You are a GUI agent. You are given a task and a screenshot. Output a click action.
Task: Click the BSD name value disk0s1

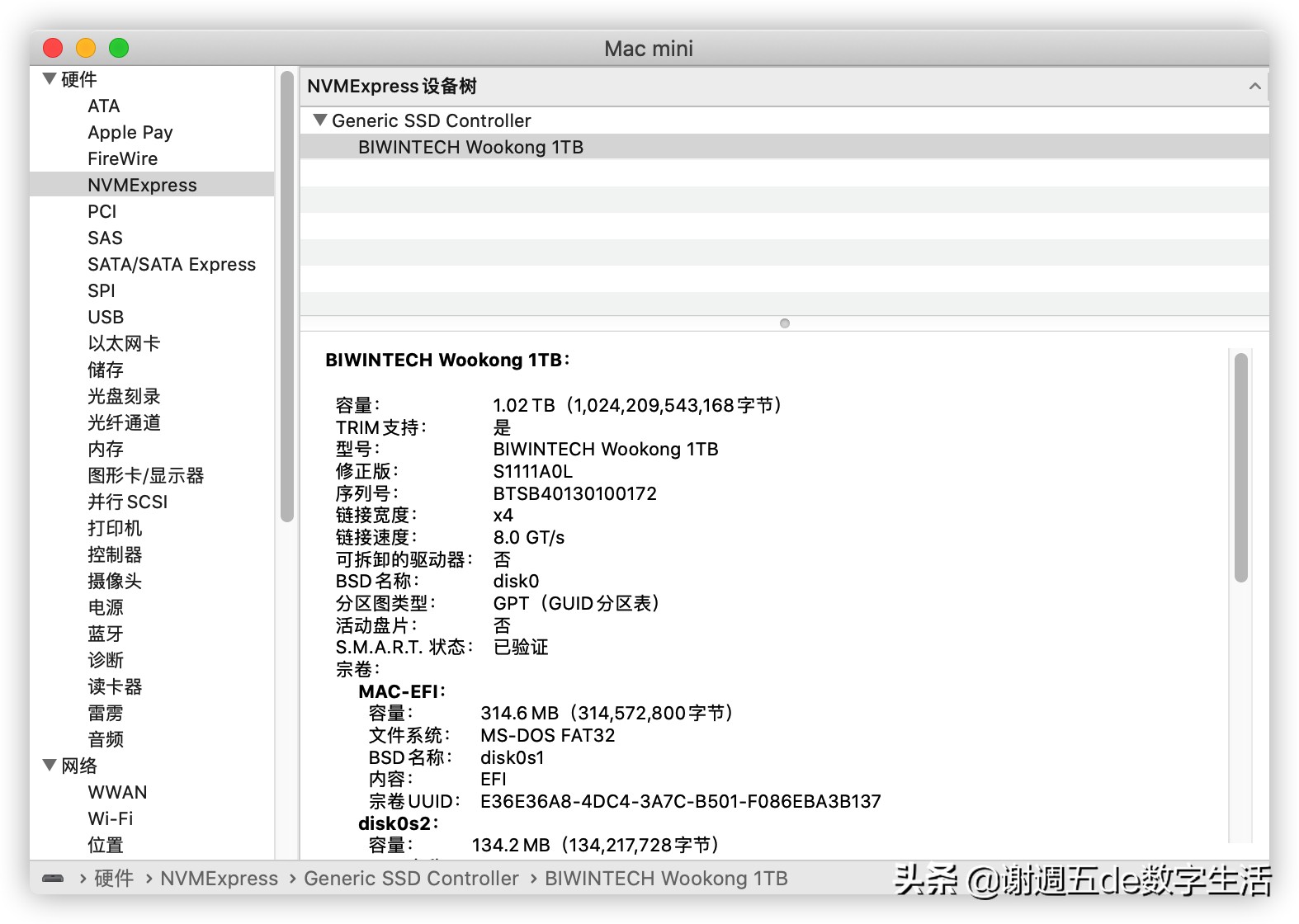(x=512, y=757)
